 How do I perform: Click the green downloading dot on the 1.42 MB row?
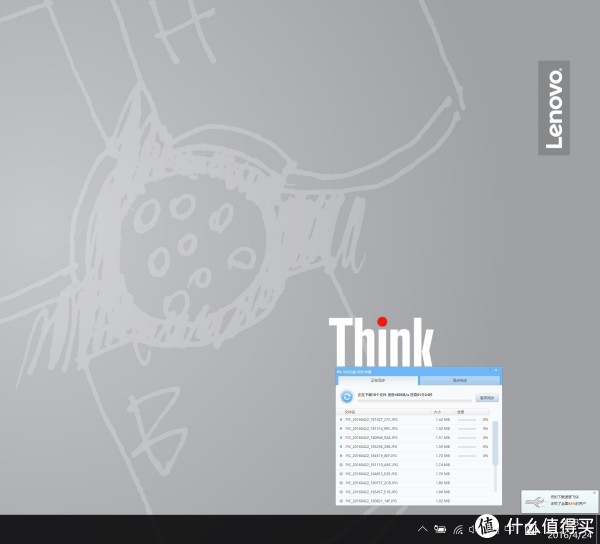[x=341, y=420]
